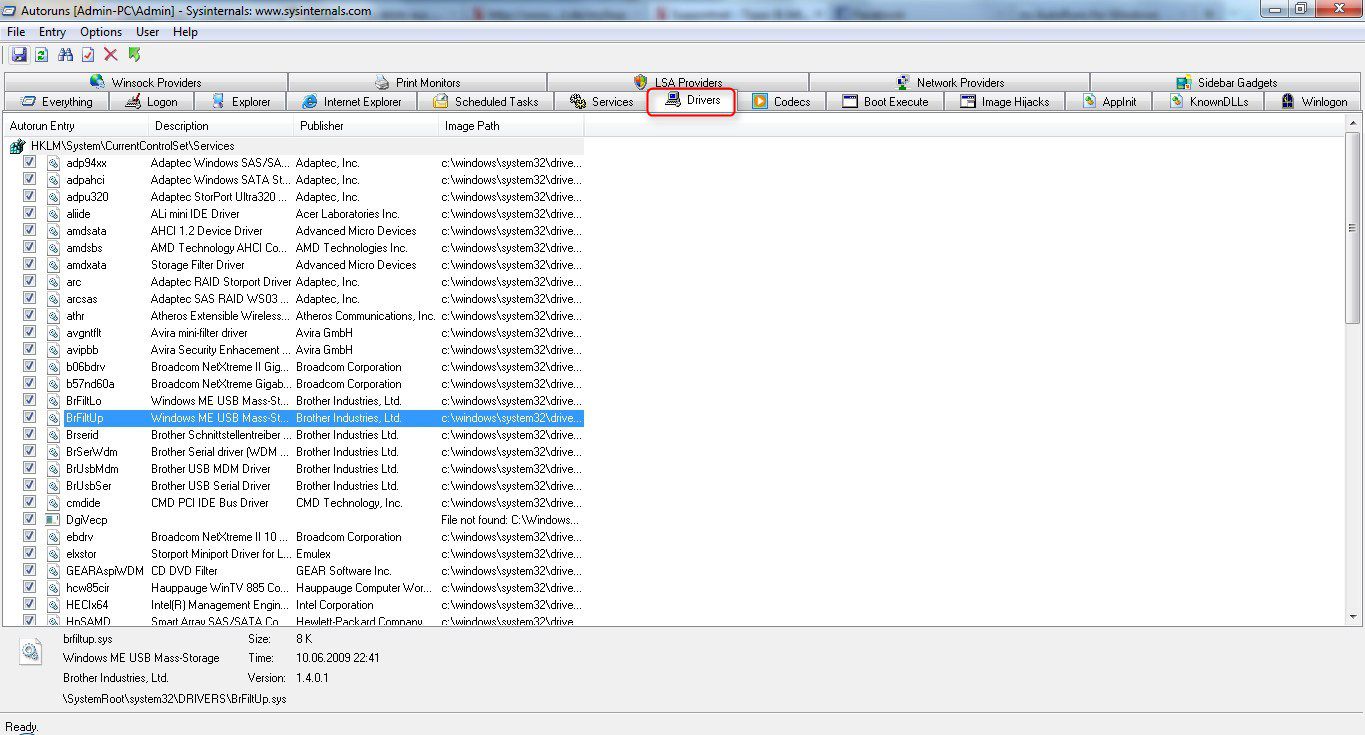Switch to the AppInit tab
This screenshot has height=735, width=1365.
pos(1109,102)
